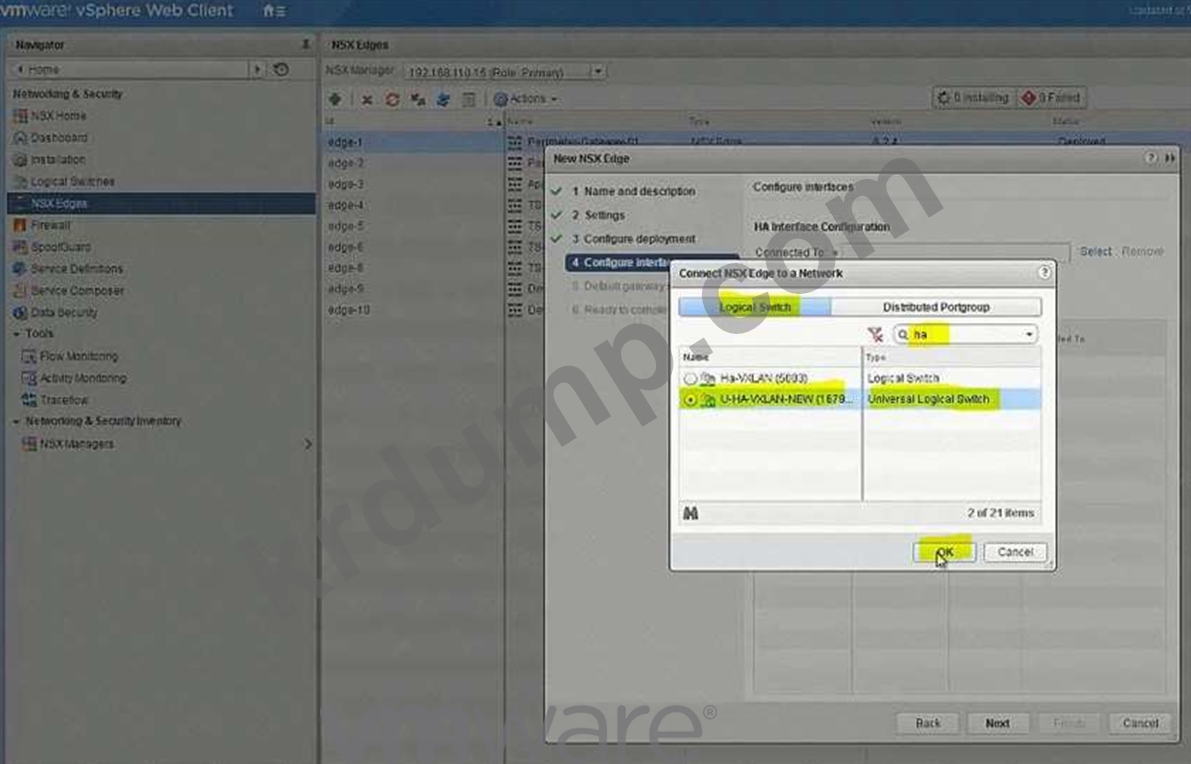The image size is (1191, 764).
Task: Click the NSX Home icon in navigator
Action: 21,115
